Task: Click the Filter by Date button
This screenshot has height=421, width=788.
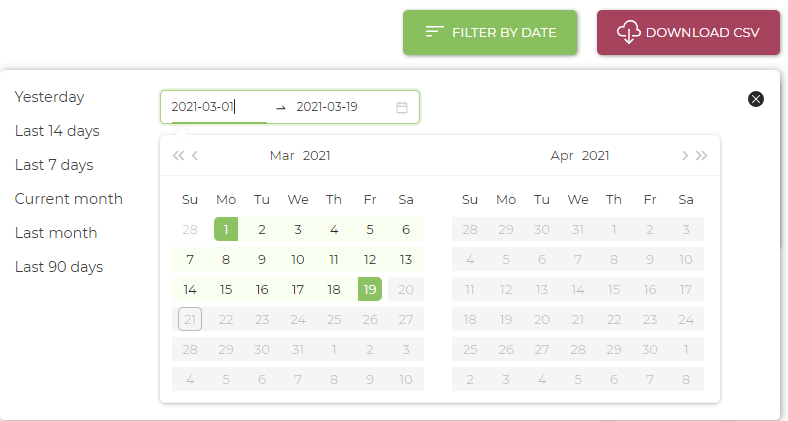Action: click(x=490, y=33)
